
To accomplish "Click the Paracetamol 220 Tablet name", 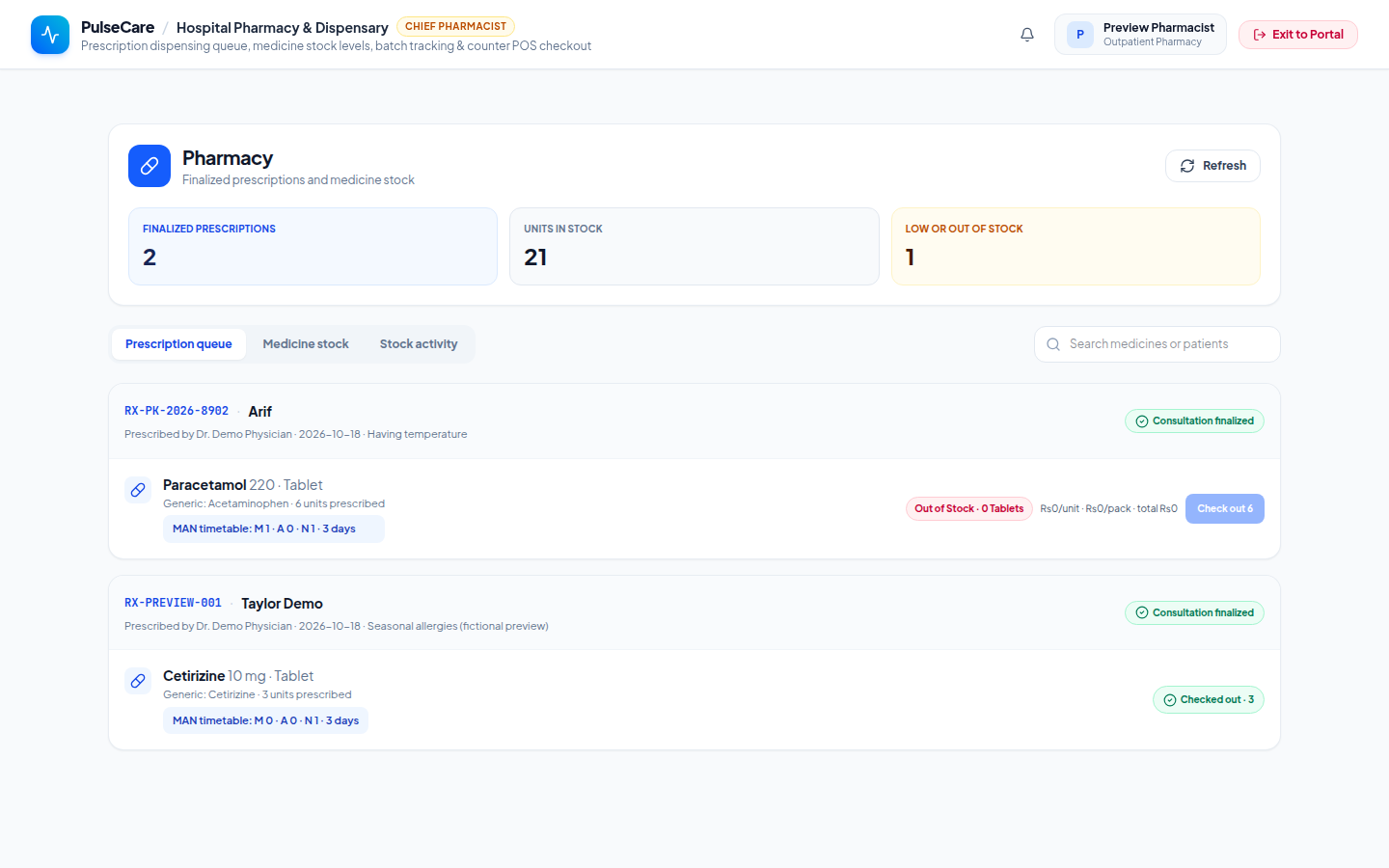I will click(243, 485).
